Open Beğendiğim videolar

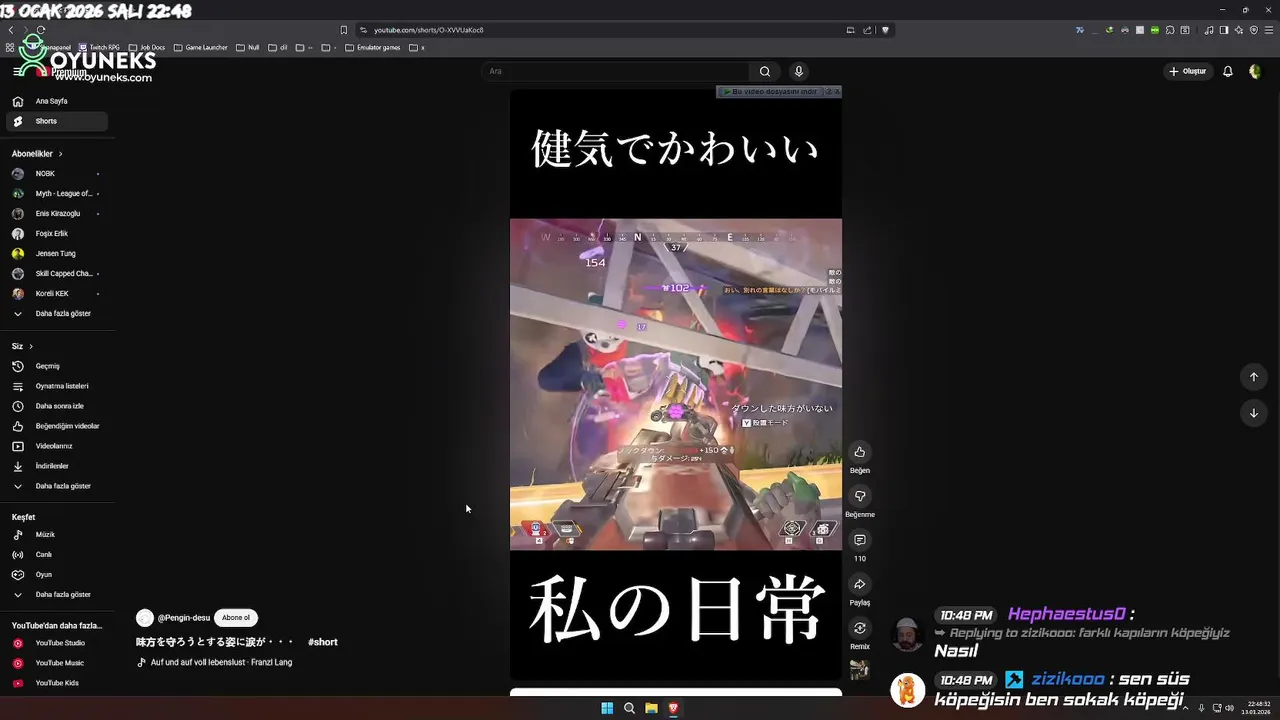click(x=57, y=426)
